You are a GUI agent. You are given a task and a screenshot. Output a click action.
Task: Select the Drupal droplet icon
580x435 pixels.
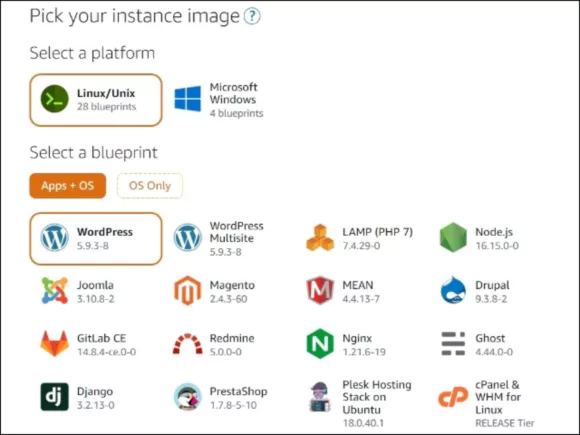coord(453,290)
